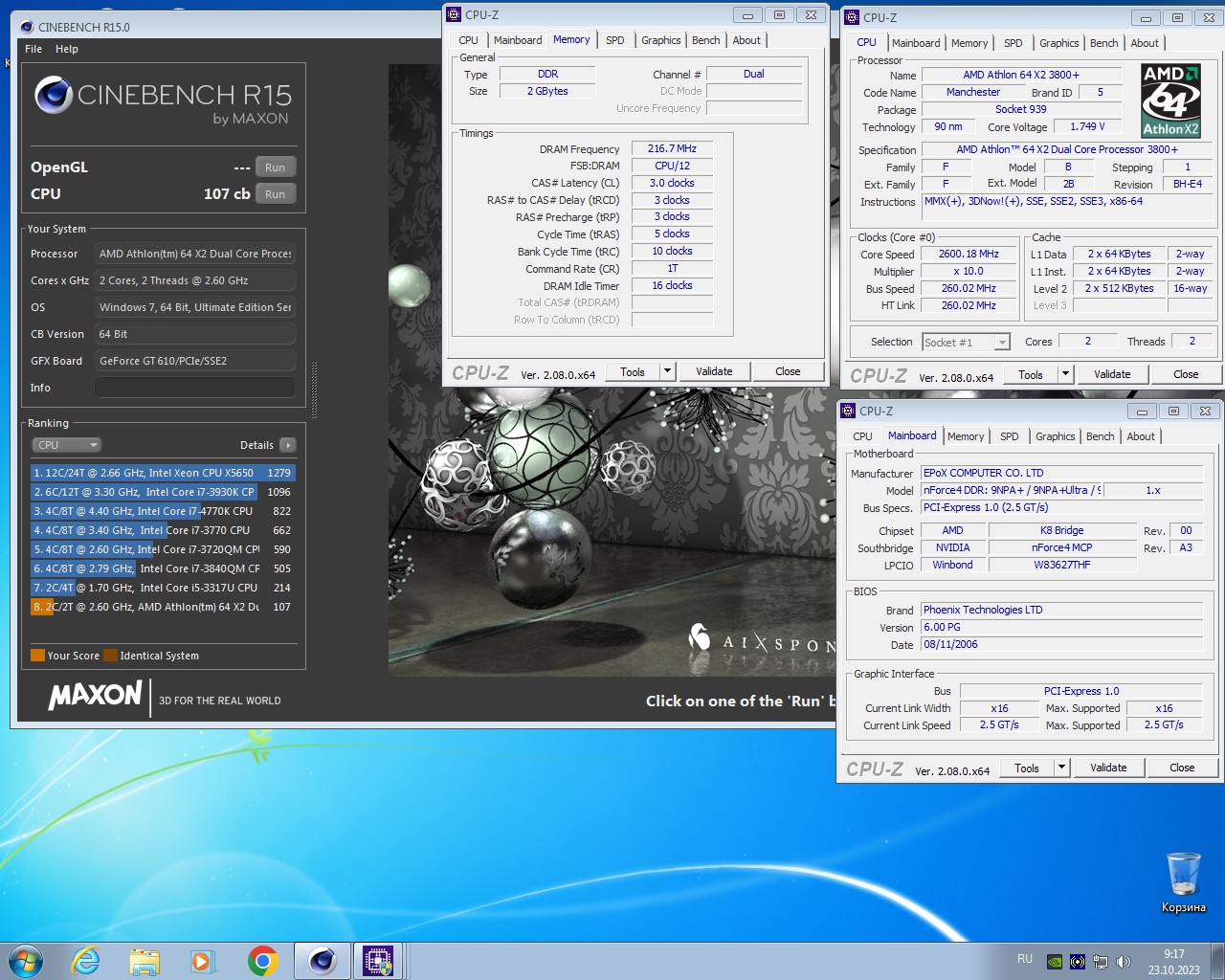This screenshot has width=1225, height=980.
Task: Open the Socket #1 selection combo box
Action: (966, 342)
